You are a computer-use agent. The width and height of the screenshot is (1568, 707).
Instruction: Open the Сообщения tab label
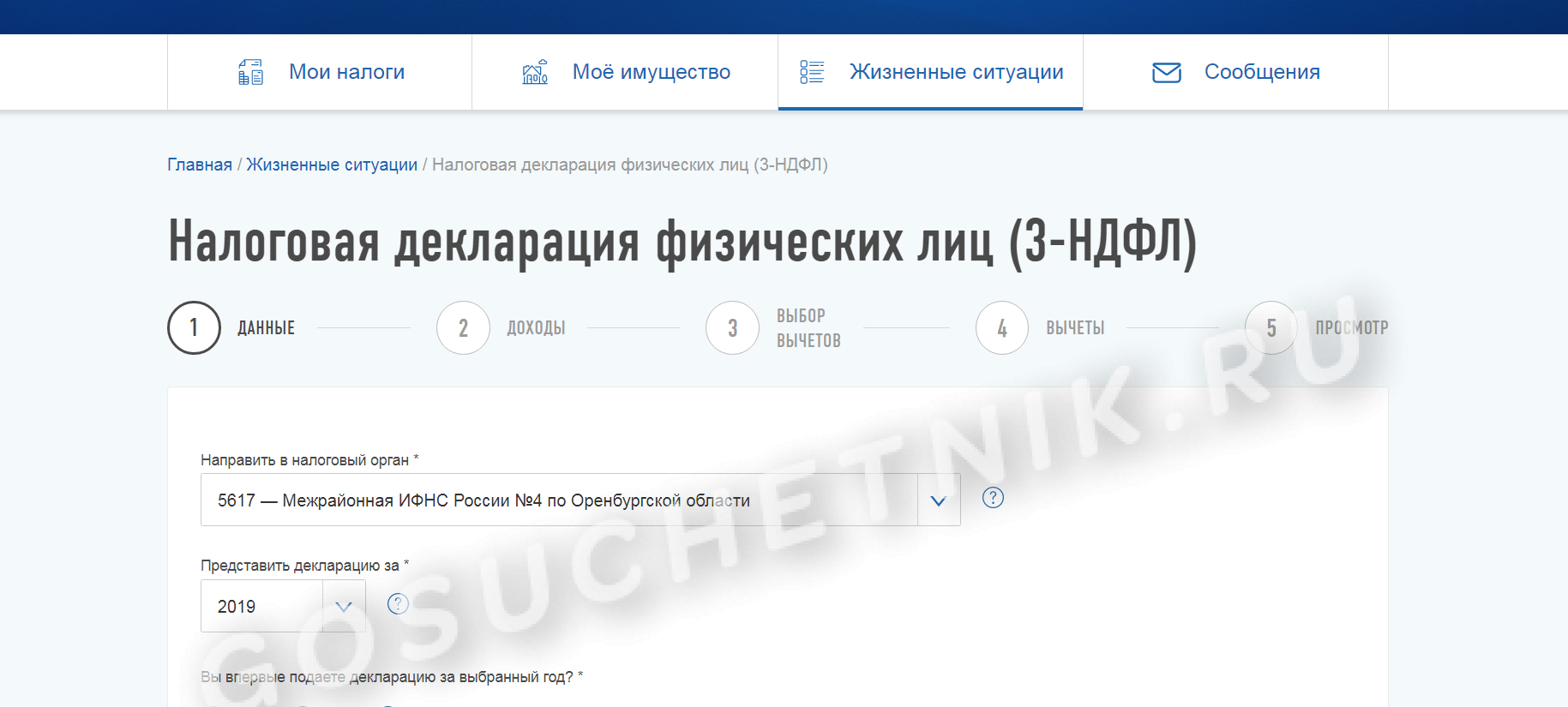[1262, 72]
